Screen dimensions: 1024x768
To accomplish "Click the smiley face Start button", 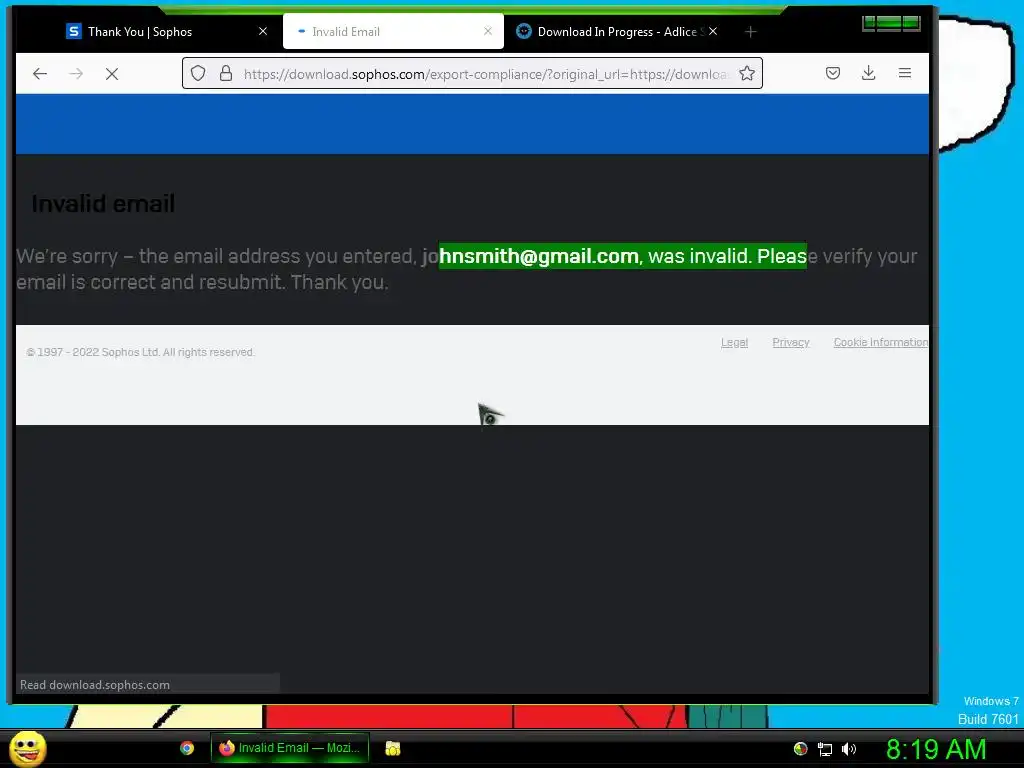I will 27,748.
